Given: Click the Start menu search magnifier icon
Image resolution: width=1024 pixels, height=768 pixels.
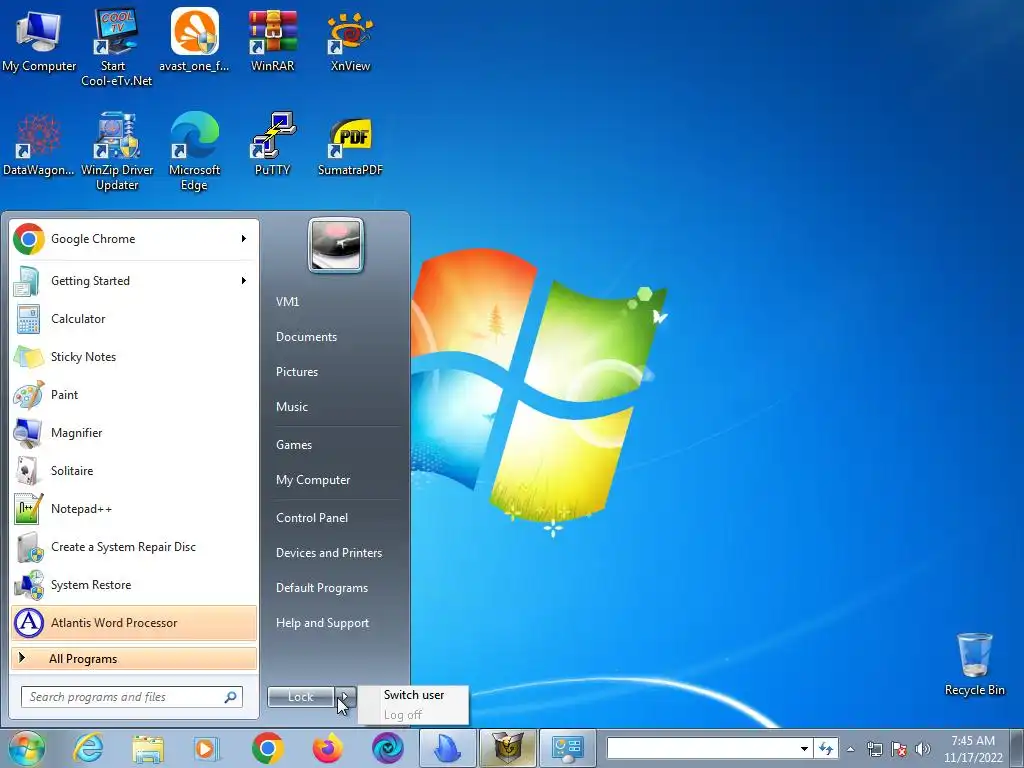Looking at the screenshot, I should click(231, 697).
